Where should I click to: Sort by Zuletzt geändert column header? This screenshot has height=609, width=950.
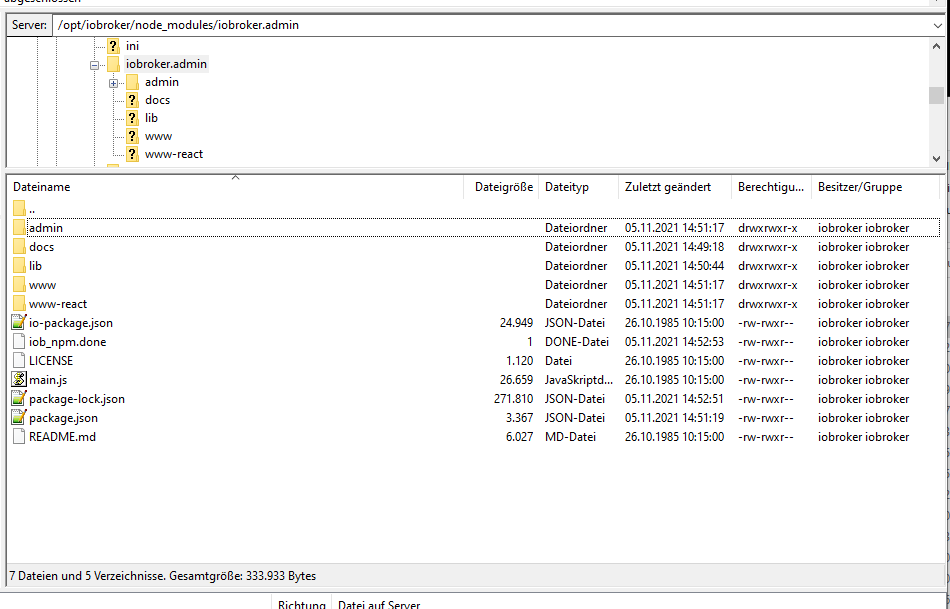coord(675,187)
